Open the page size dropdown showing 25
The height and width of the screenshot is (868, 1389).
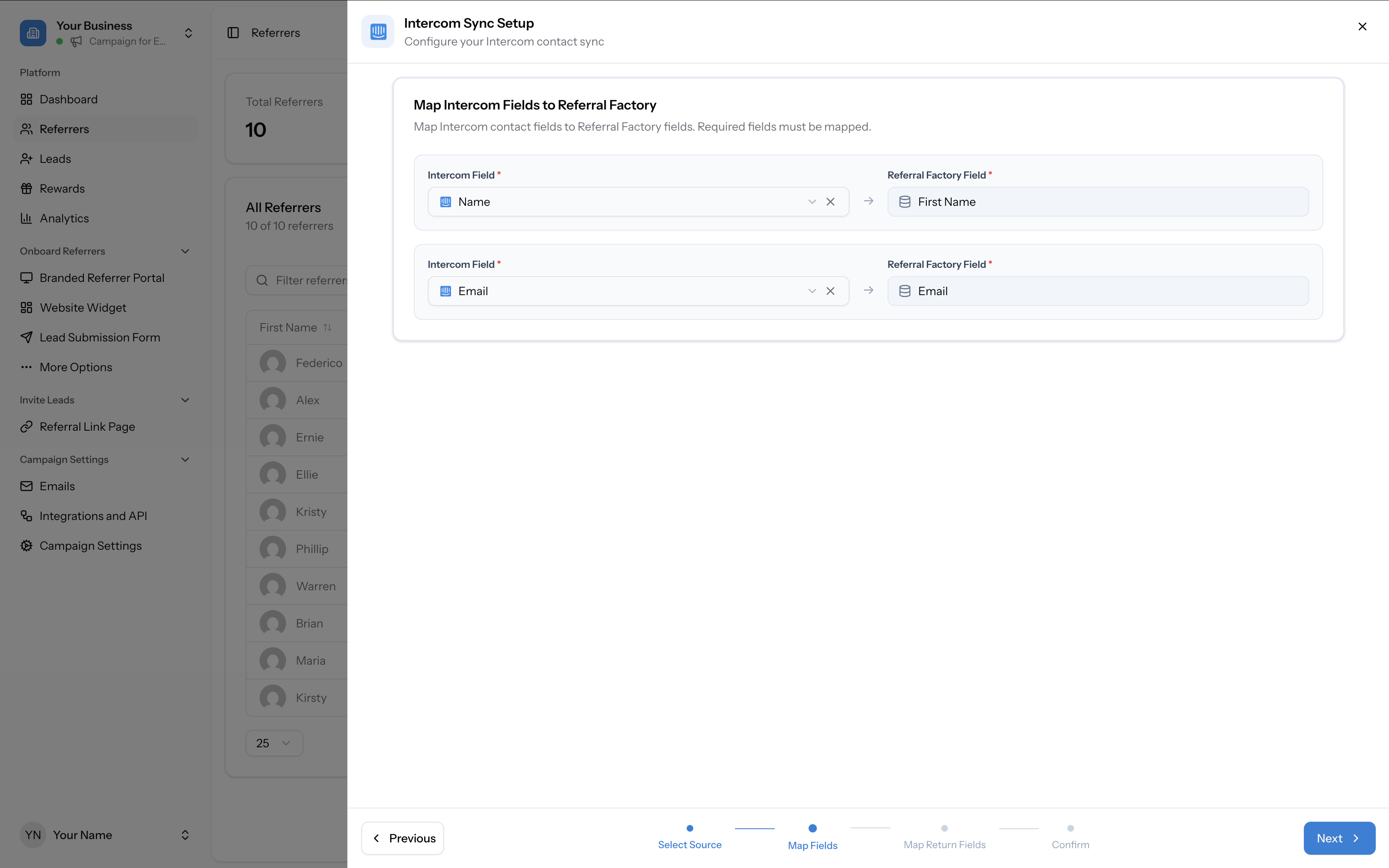pos(274,743)
